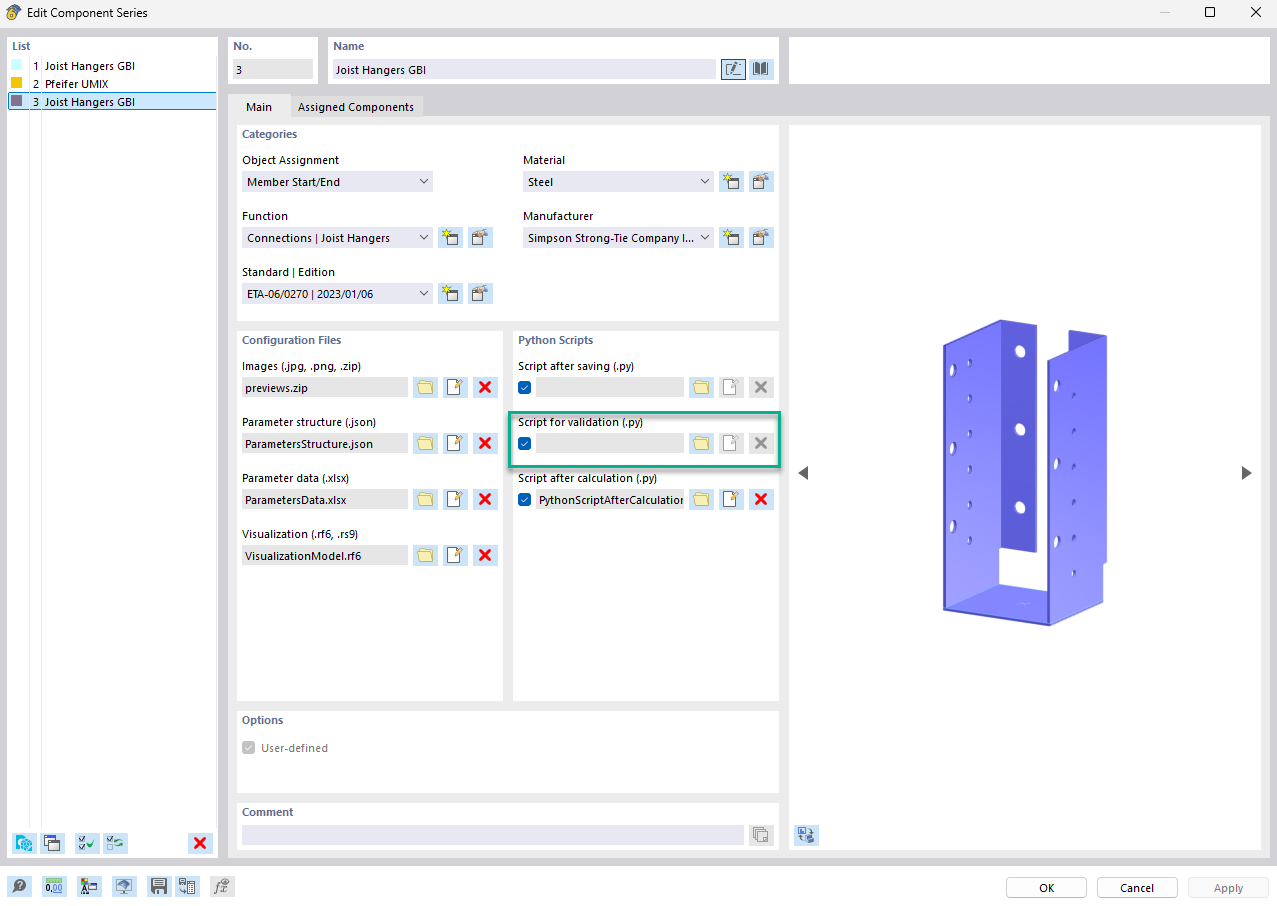Image resolution: width=1277 pixels, height=906 pixels.
Task: Click the new component series icon in list toolbar
Action: pos(24,843)
